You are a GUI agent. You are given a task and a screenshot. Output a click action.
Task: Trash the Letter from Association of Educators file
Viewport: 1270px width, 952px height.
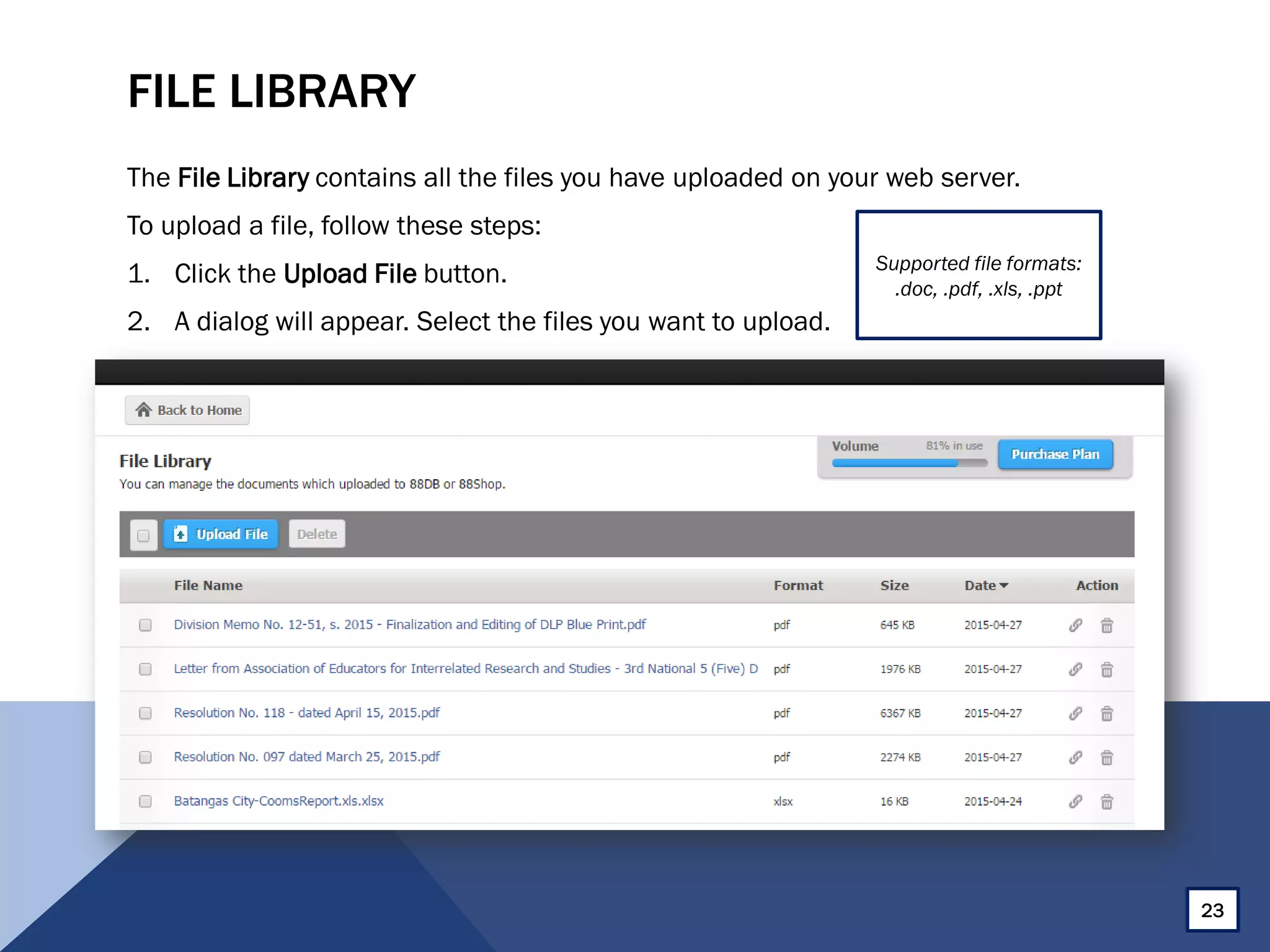1107,669
